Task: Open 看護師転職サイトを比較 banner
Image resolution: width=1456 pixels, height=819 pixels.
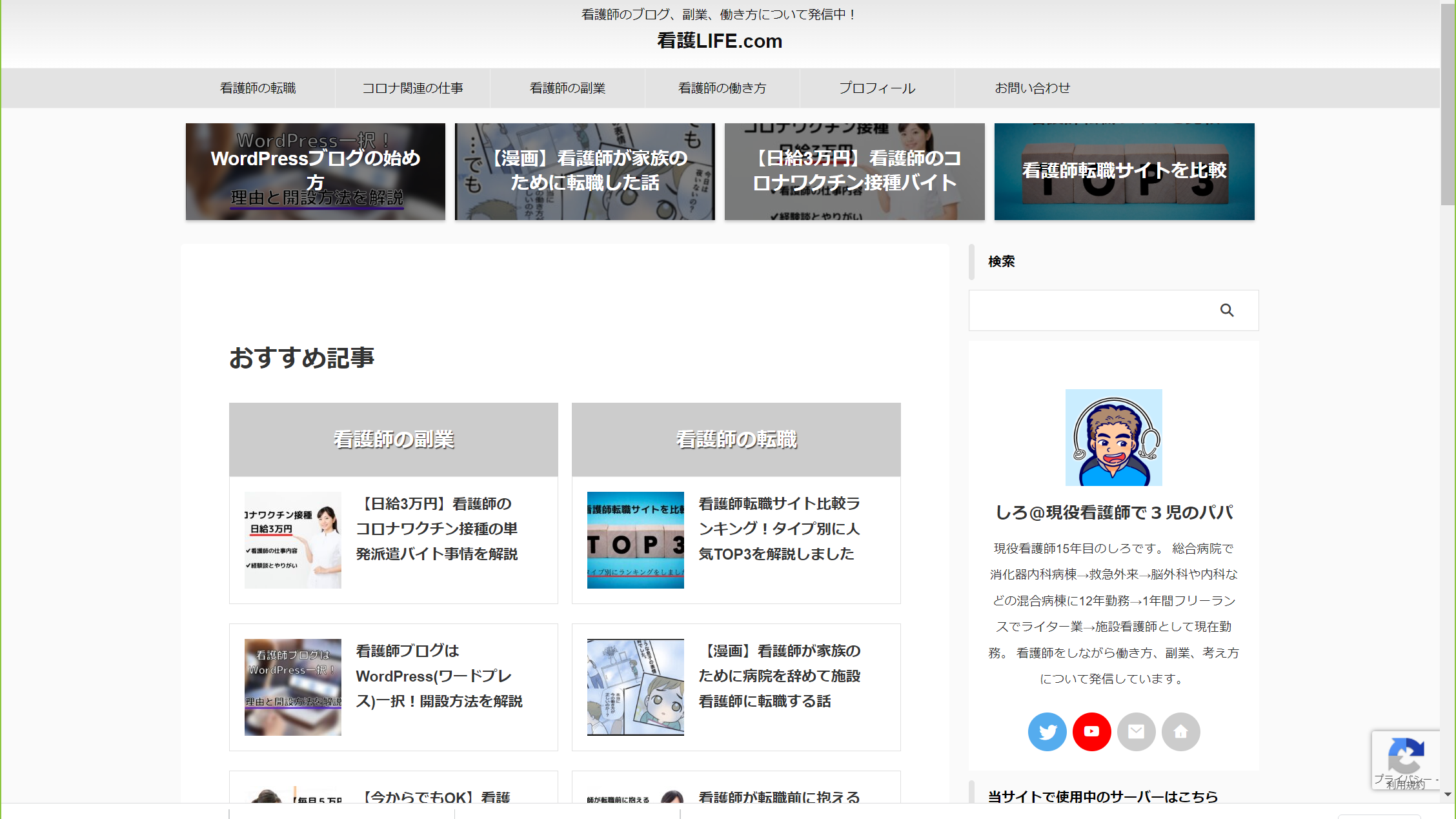Action: [1124, 172]
